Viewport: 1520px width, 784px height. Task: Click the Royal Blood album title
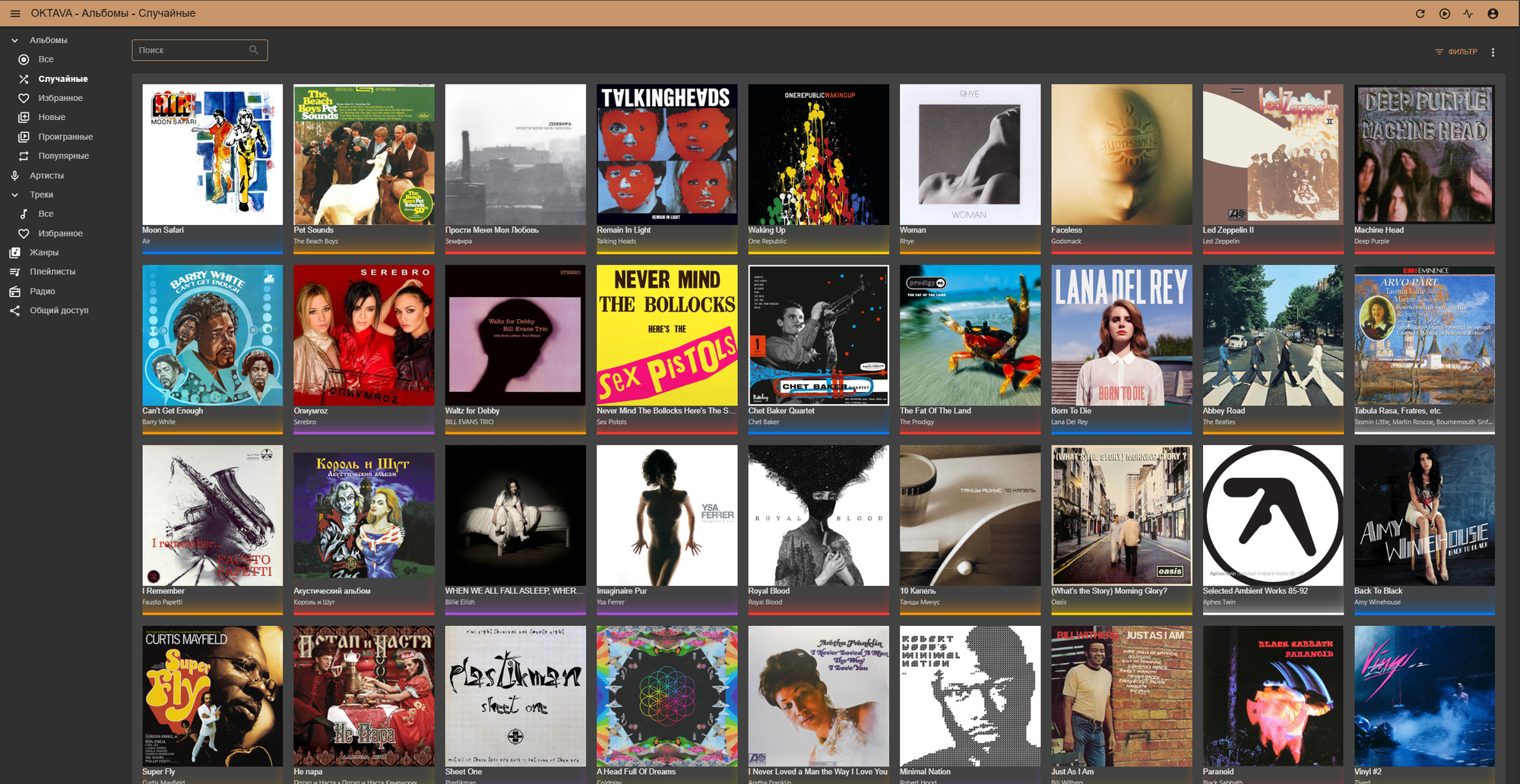pos(769,591)
